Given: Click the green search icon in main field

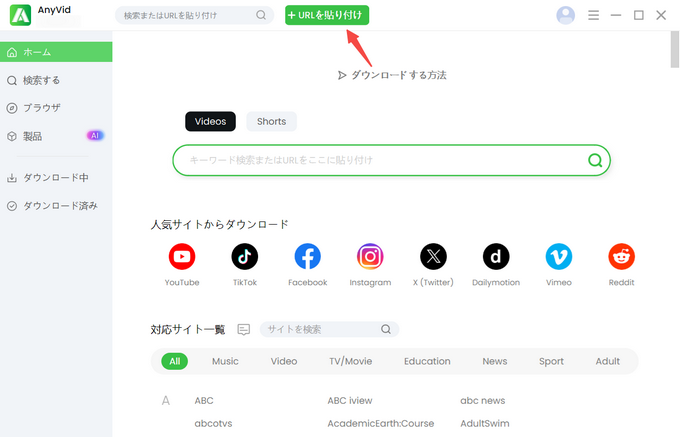Looking at the screenshot, I should pos(595,160).
